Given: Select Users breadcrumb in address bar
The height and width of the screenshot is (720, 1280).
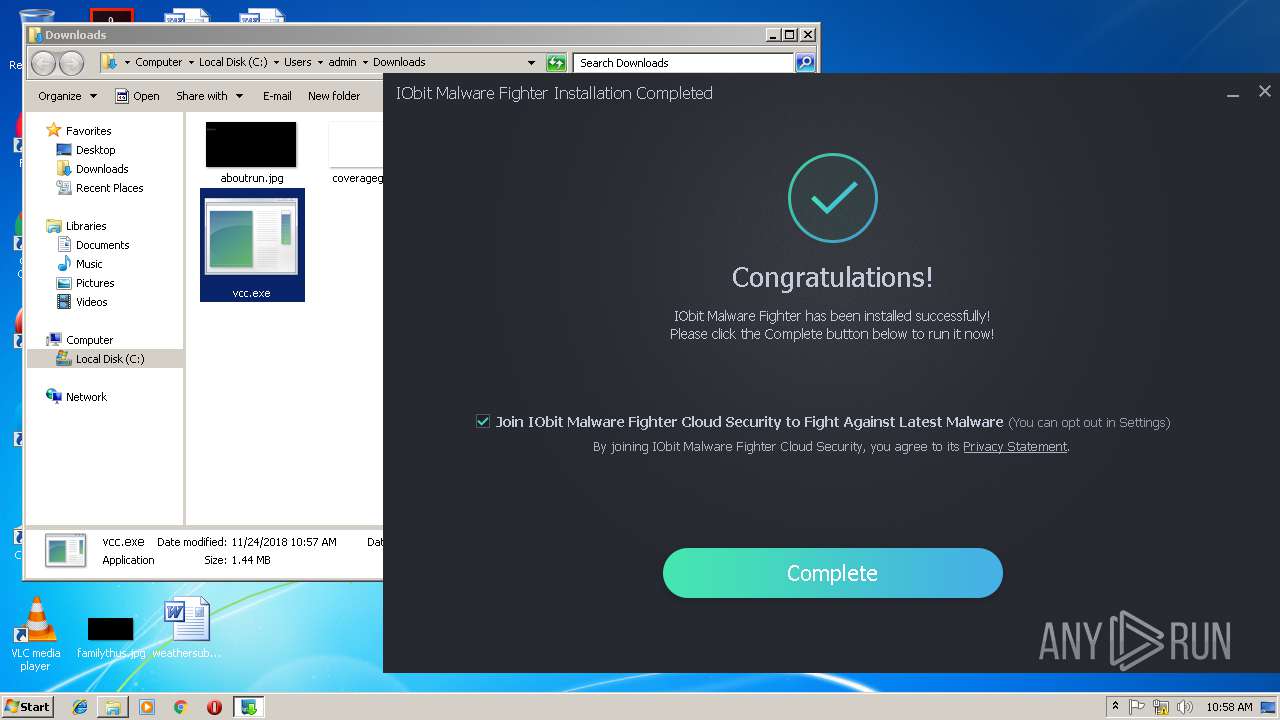Looking at the screenshot, I should coord(298,62).
